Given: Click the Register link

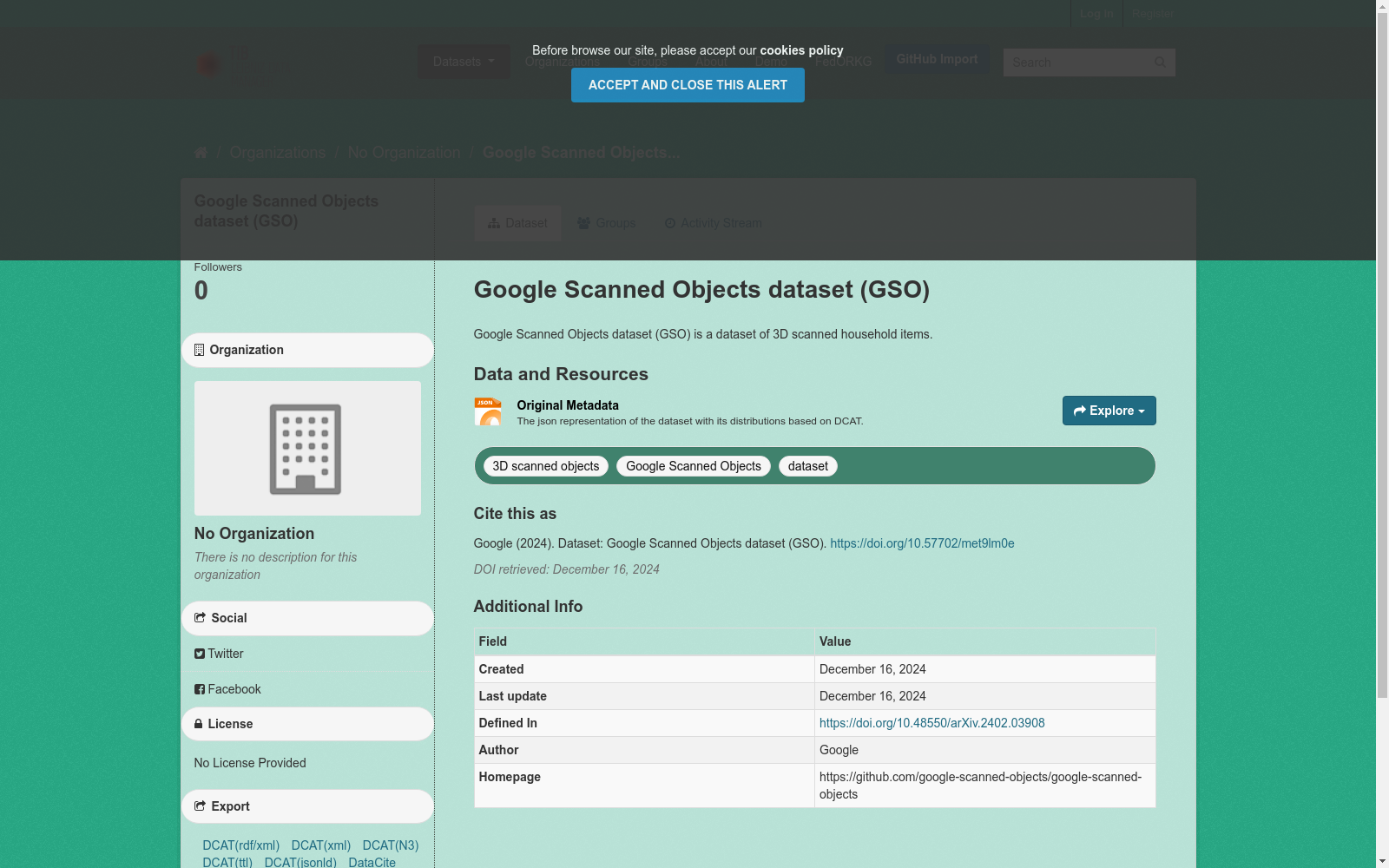Looking at the screenshot, I should click(x=1153, y=14).
